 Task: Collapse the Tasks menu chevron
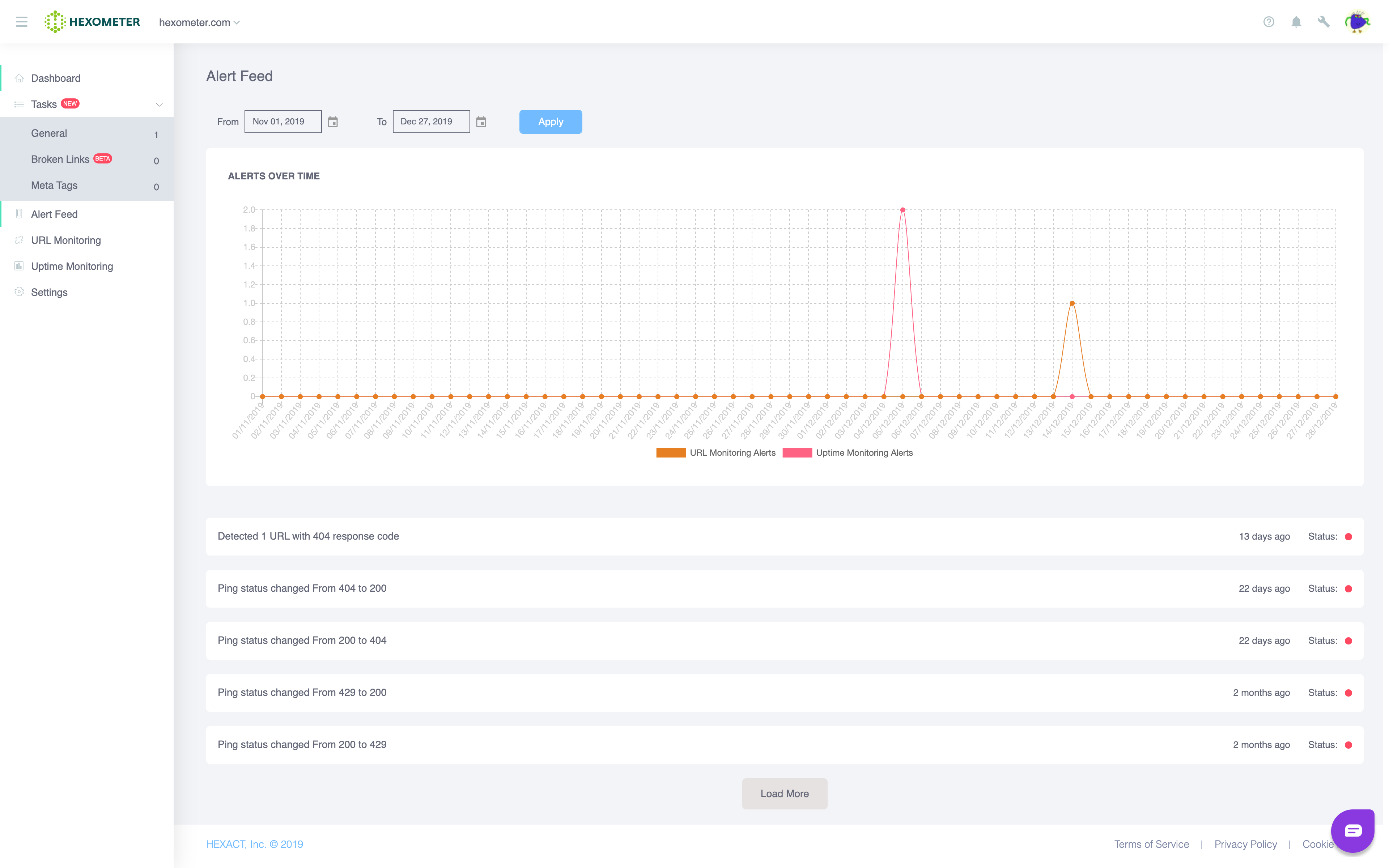159,105
